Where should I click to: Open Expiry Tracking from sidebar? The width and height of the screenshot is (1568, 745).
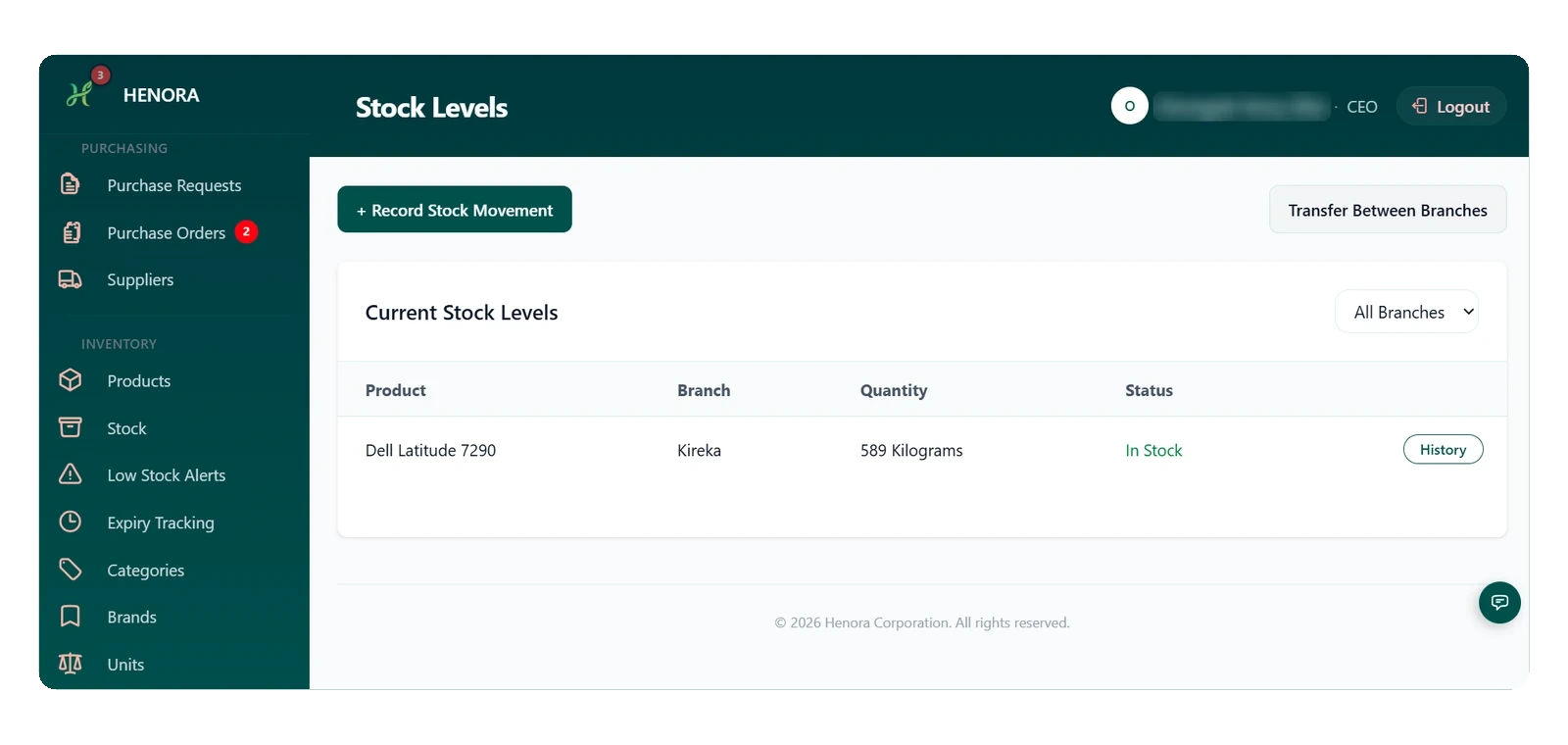(x=161, y=522)
